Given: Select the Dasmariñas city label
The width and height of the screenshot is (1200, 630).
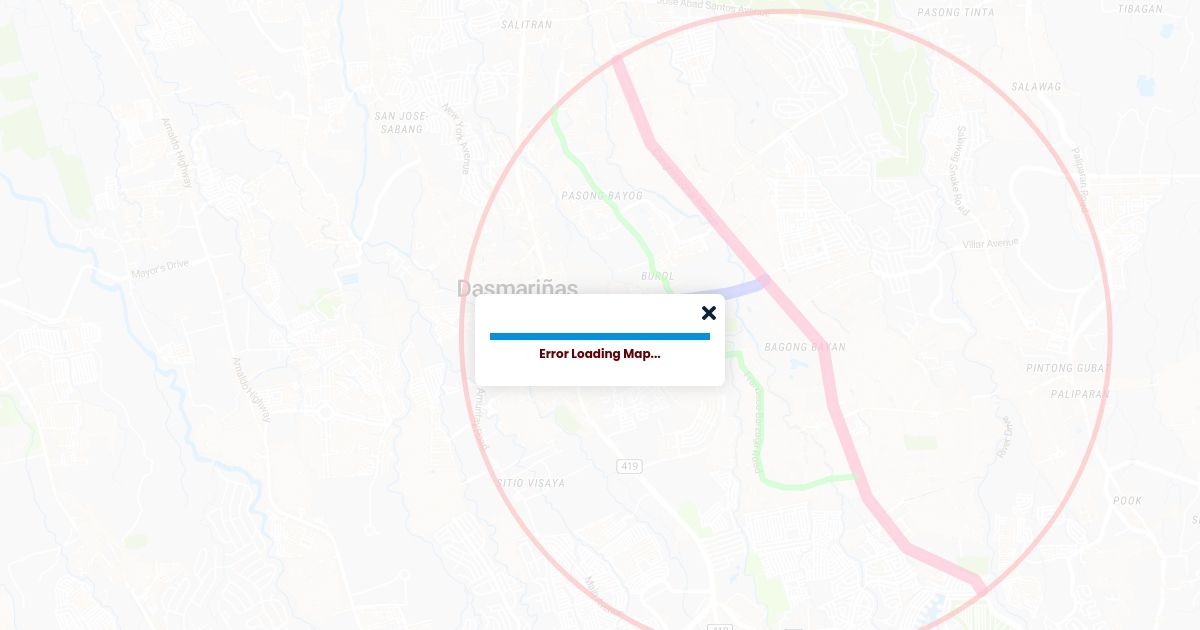Looking at the screenshot, I should pyautogui.click(x=517, y=288).
